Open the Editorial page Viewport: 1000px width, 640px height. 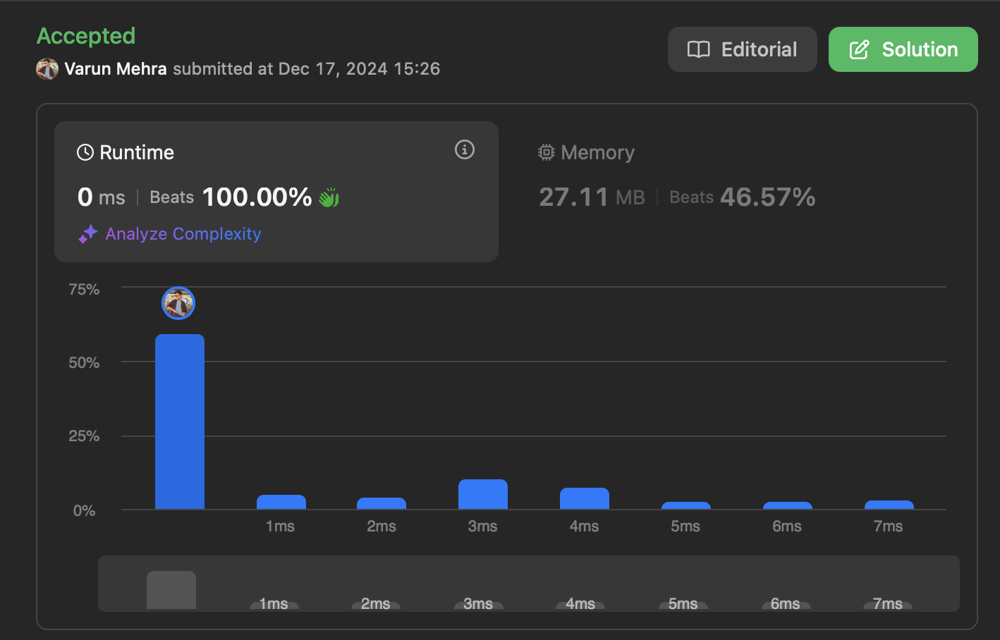(x=742, y=48)
